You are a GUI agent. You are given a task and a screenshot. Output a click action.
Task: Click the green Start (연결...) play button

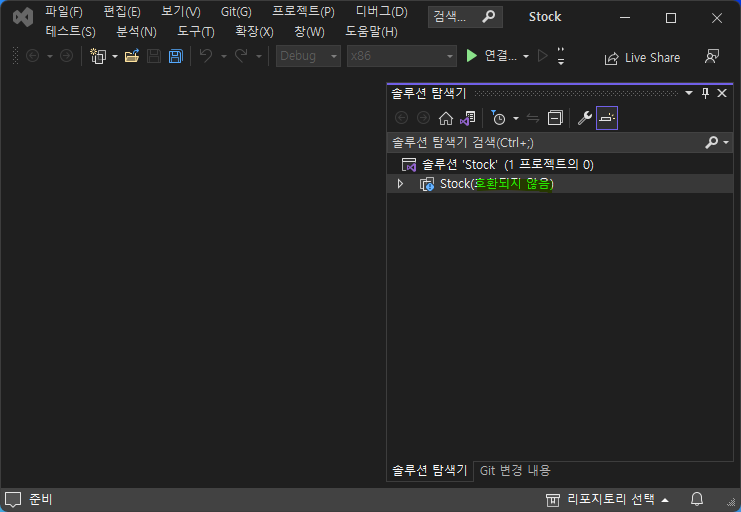coord(491,56)
